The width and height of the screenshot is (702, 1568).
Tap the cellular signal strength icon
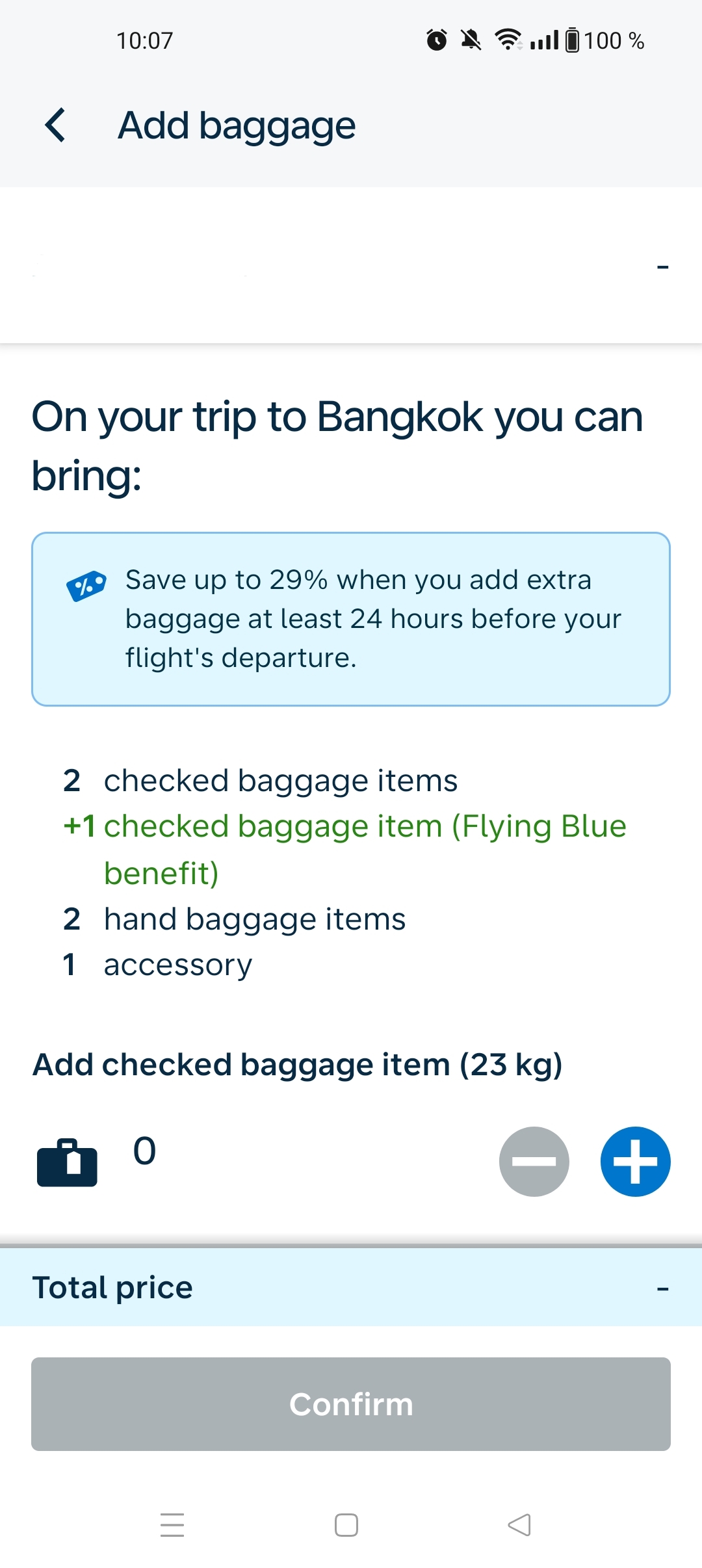point(544,40)
